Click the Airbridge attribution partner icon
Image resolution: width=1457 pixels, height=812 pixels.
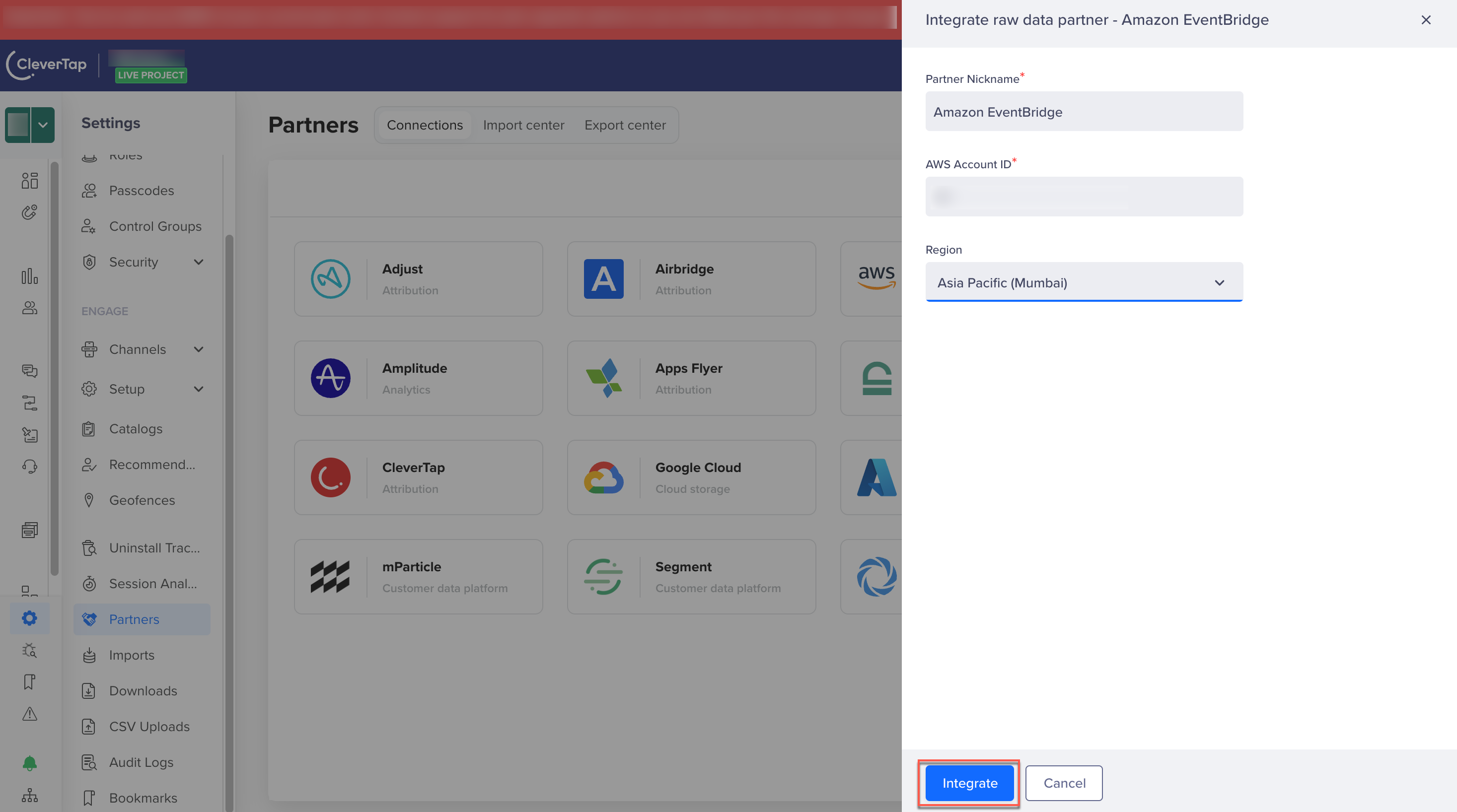[604, 278]
